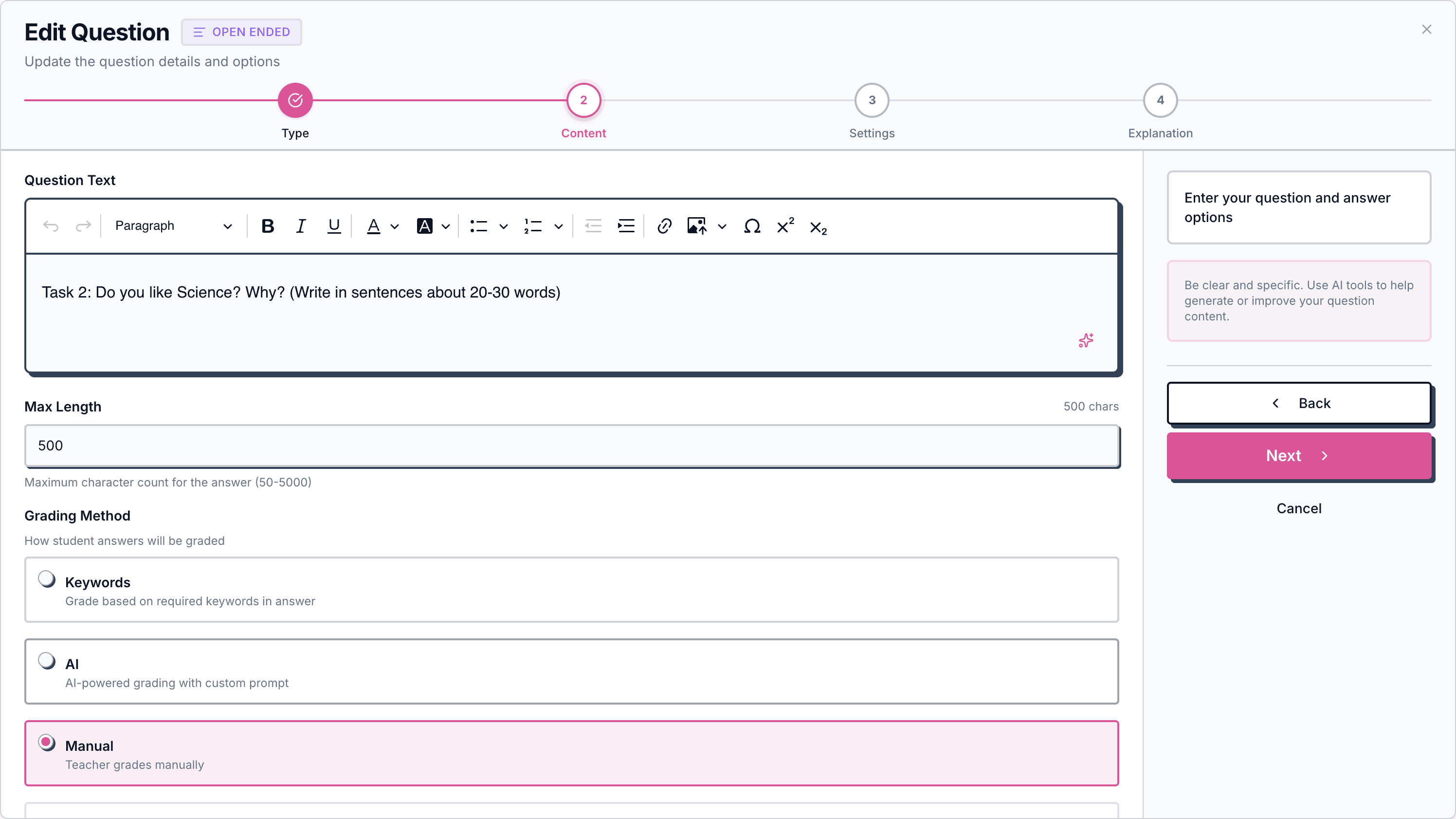Click the Next button
The height and width of the screenshot is (819, 1456).
tap(1298, 455)
